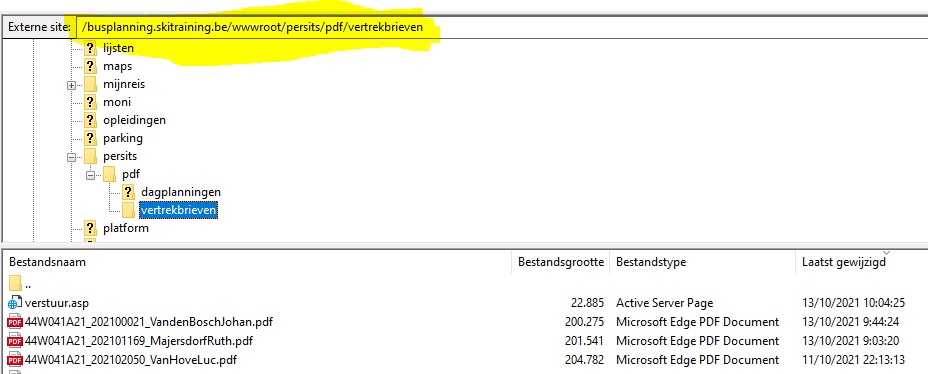The image size is (928, 374).
Task: Click the verstuur.asp globe file icon
Action: pyautogui.click(x=15, y=303)
